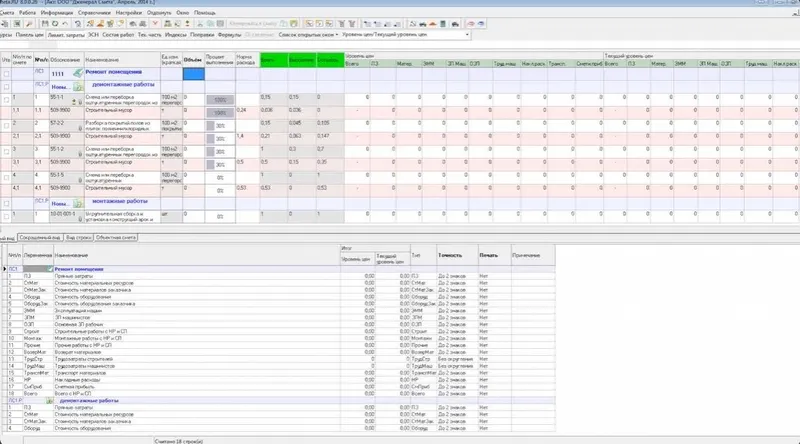This screenshot has height=444, width=800.
Task: Click the floppy disk save icon
Action: pyautogui.click(x=45, y=24)
